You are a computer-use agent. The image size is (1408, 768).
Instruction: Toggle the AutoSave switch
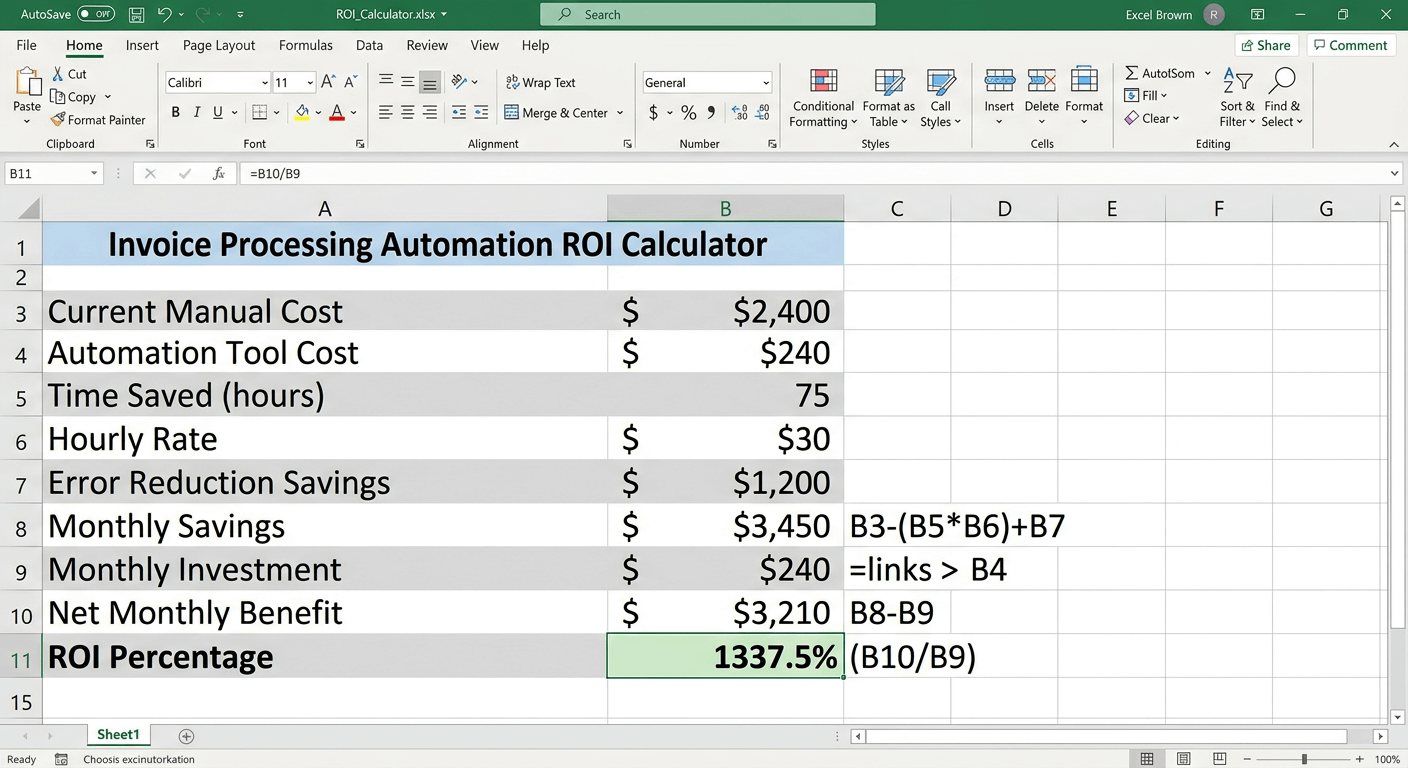pyautogui.click(x=95, y=15)
